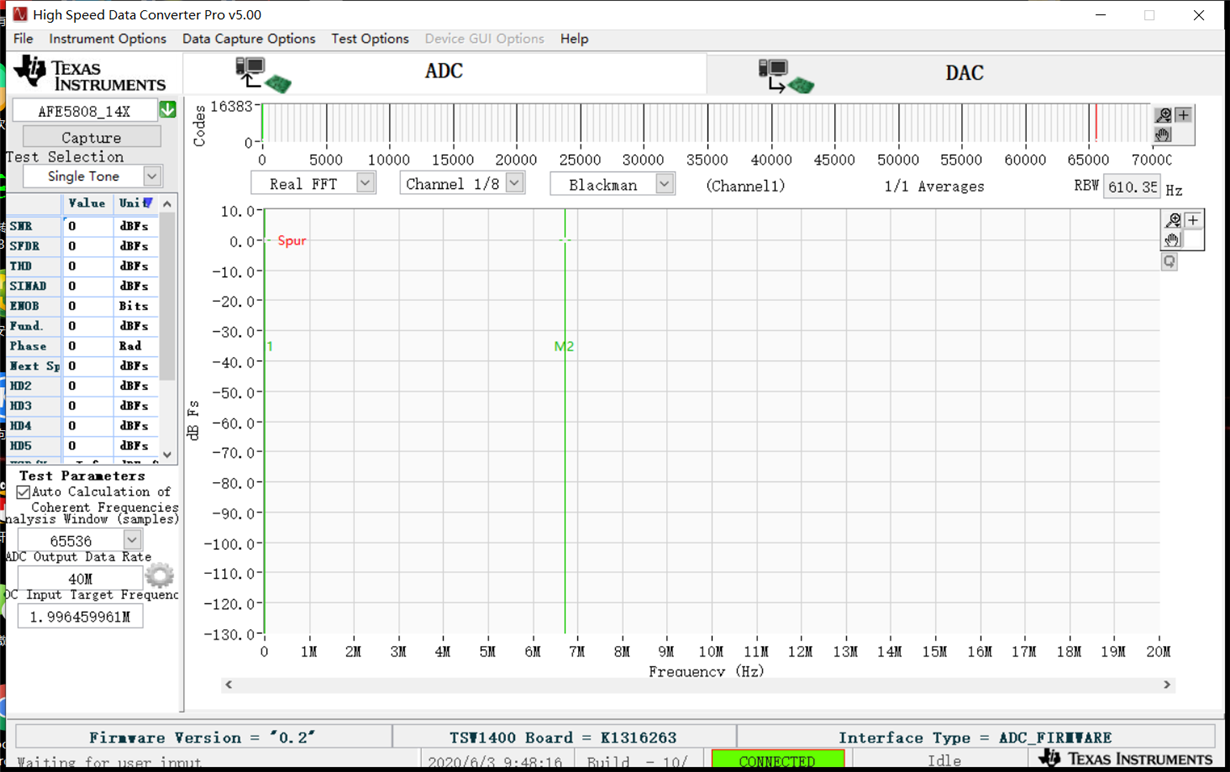Click the HD2 row label

21,387
